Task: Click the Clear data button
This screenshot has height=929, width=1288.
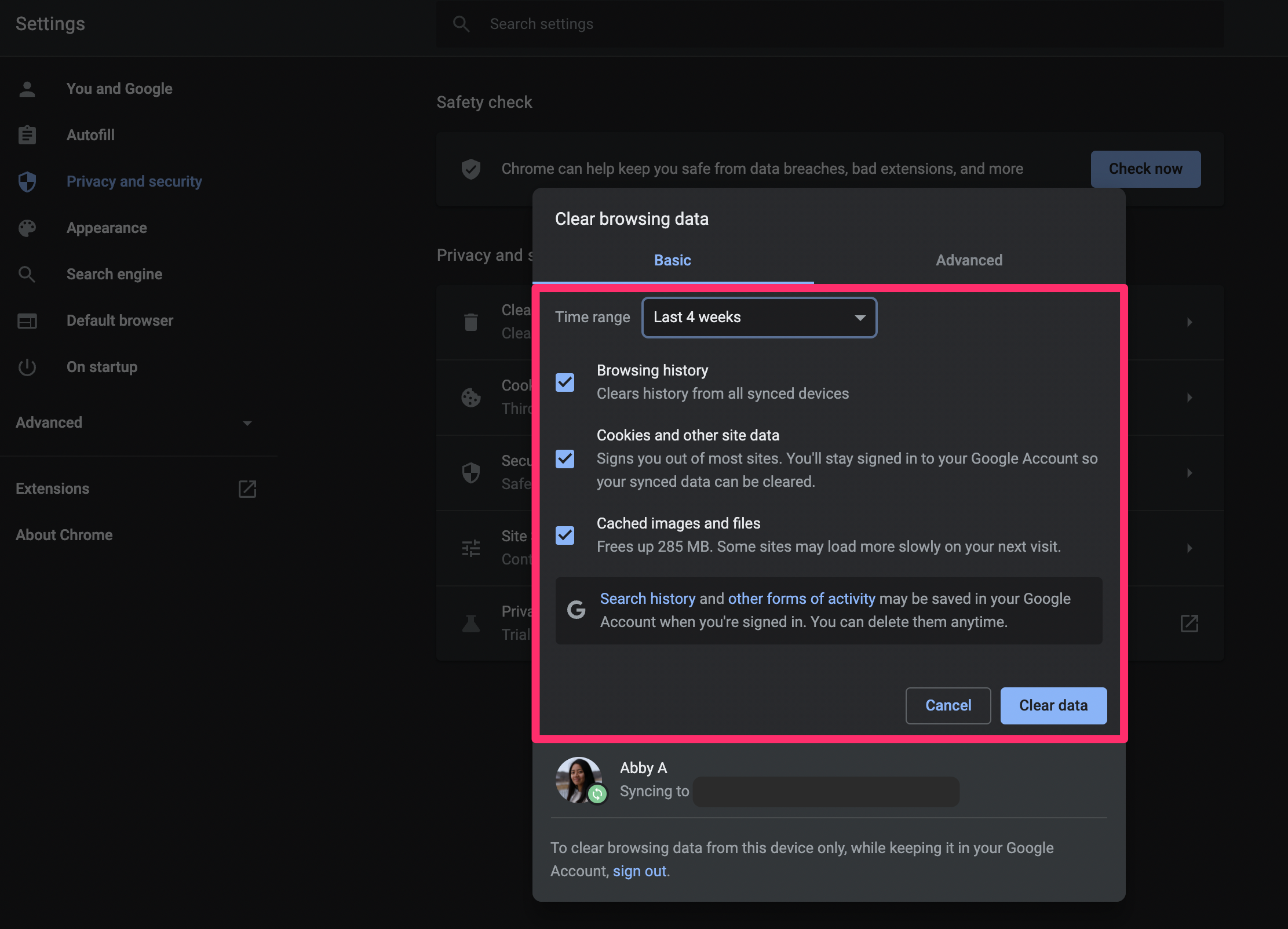Action: click(1053, 705)
